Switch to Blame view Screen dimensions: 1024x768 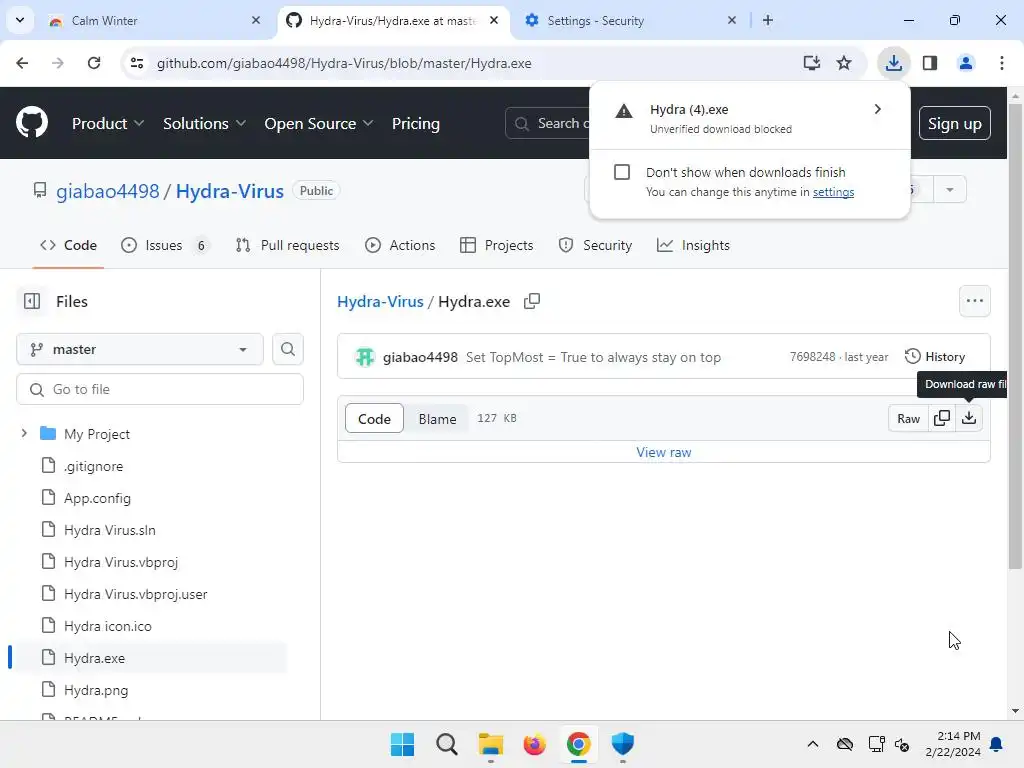[438, 419]
